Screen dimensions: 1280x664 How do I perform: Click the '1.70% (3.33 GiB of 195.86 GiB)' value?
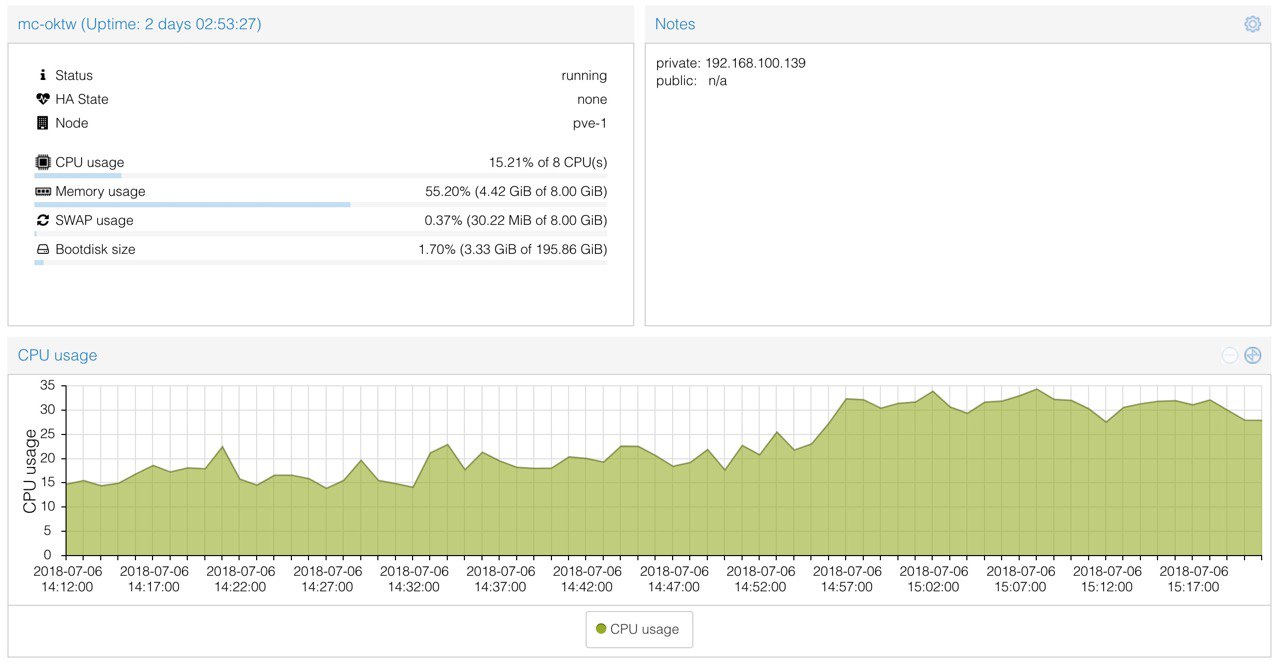click(512, 249)
